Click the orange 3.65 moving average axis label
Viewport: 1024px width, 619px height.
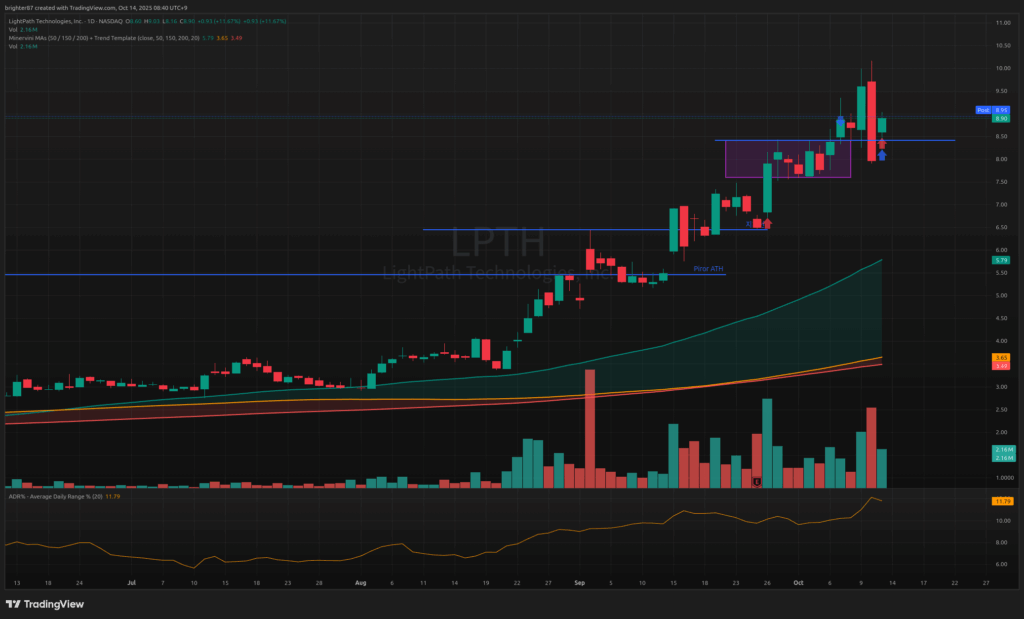[x=999, y=357]
